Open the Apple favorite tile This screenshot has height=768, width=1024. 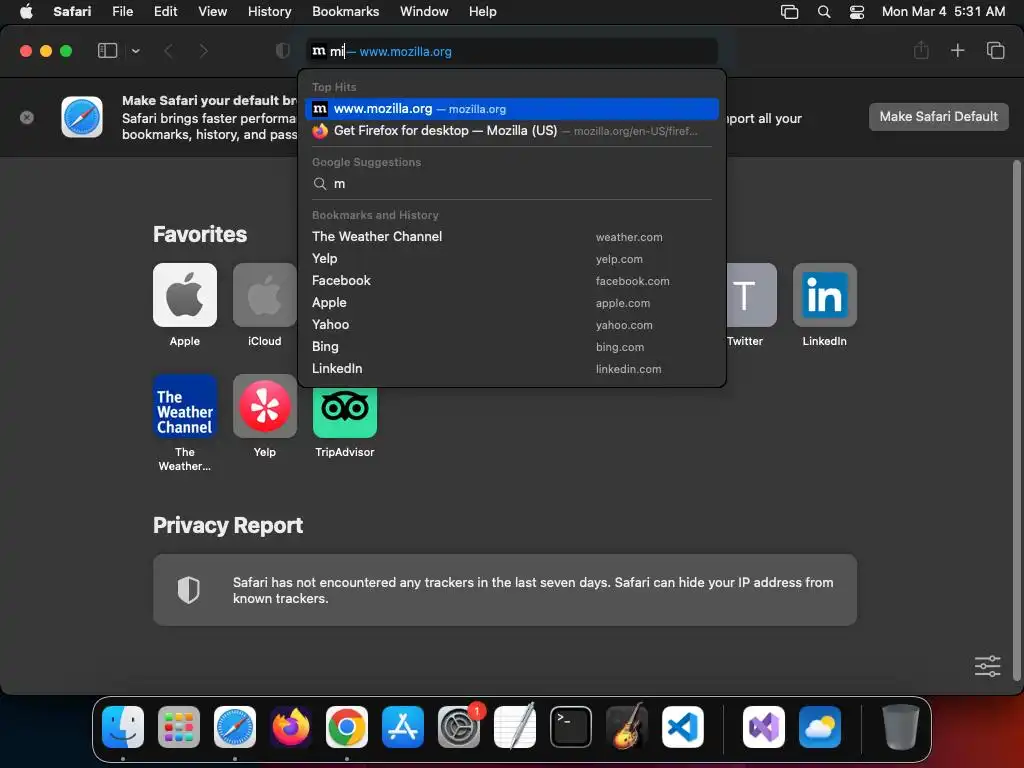[x=185, y=295]
